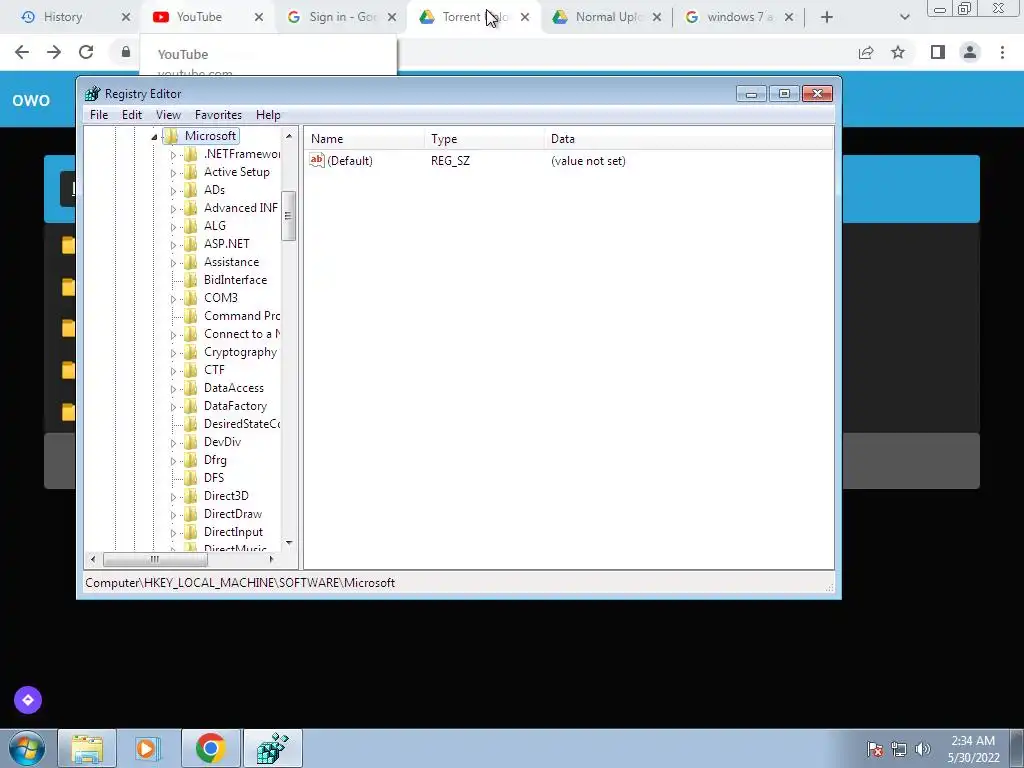Click the share page icon in Chrome
1024x768 pixels.
point(866,52)
